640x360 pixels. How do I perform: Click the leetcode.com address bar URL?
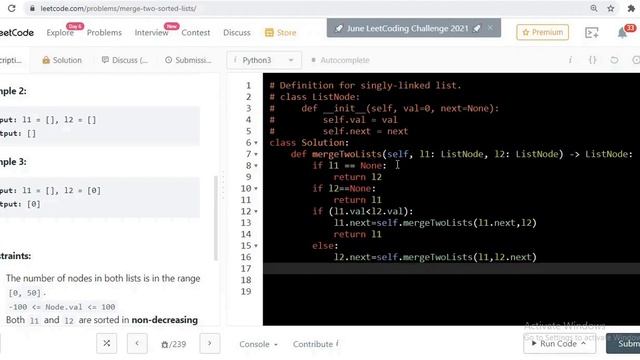click(x=118, y=8)
